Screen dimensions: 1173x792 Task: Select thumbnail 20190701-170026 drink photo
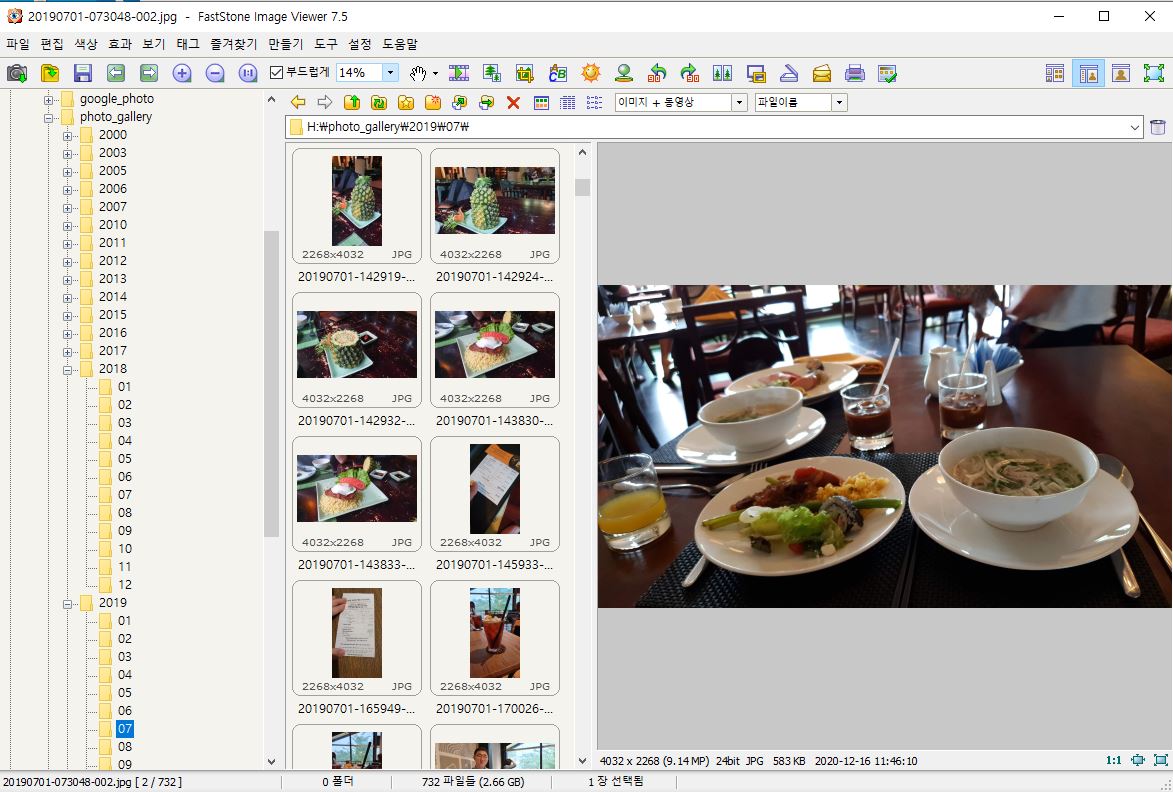(494, 638)
